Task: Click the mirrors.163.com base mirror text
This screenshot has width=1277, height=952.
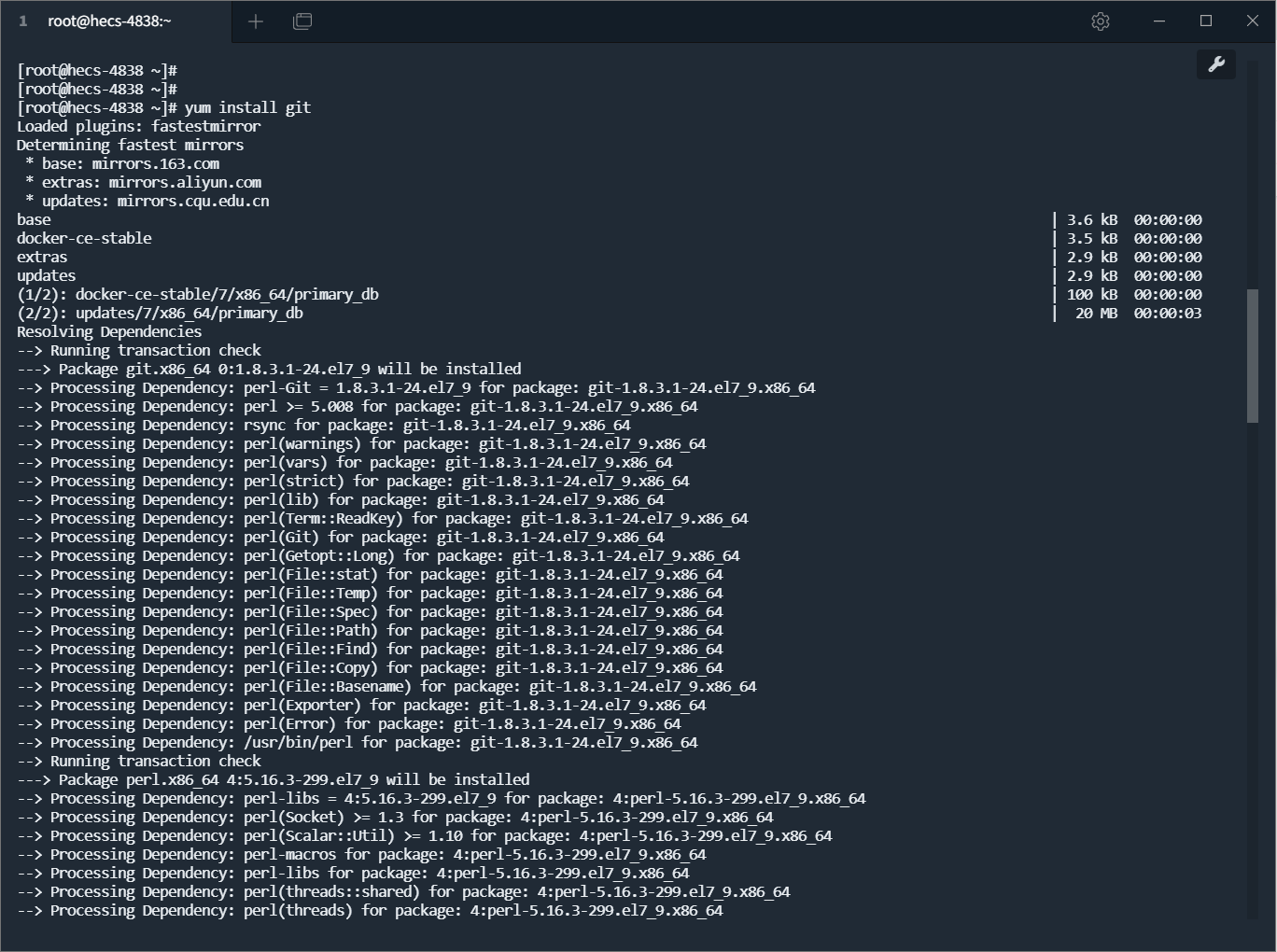Action: [155, 163]
